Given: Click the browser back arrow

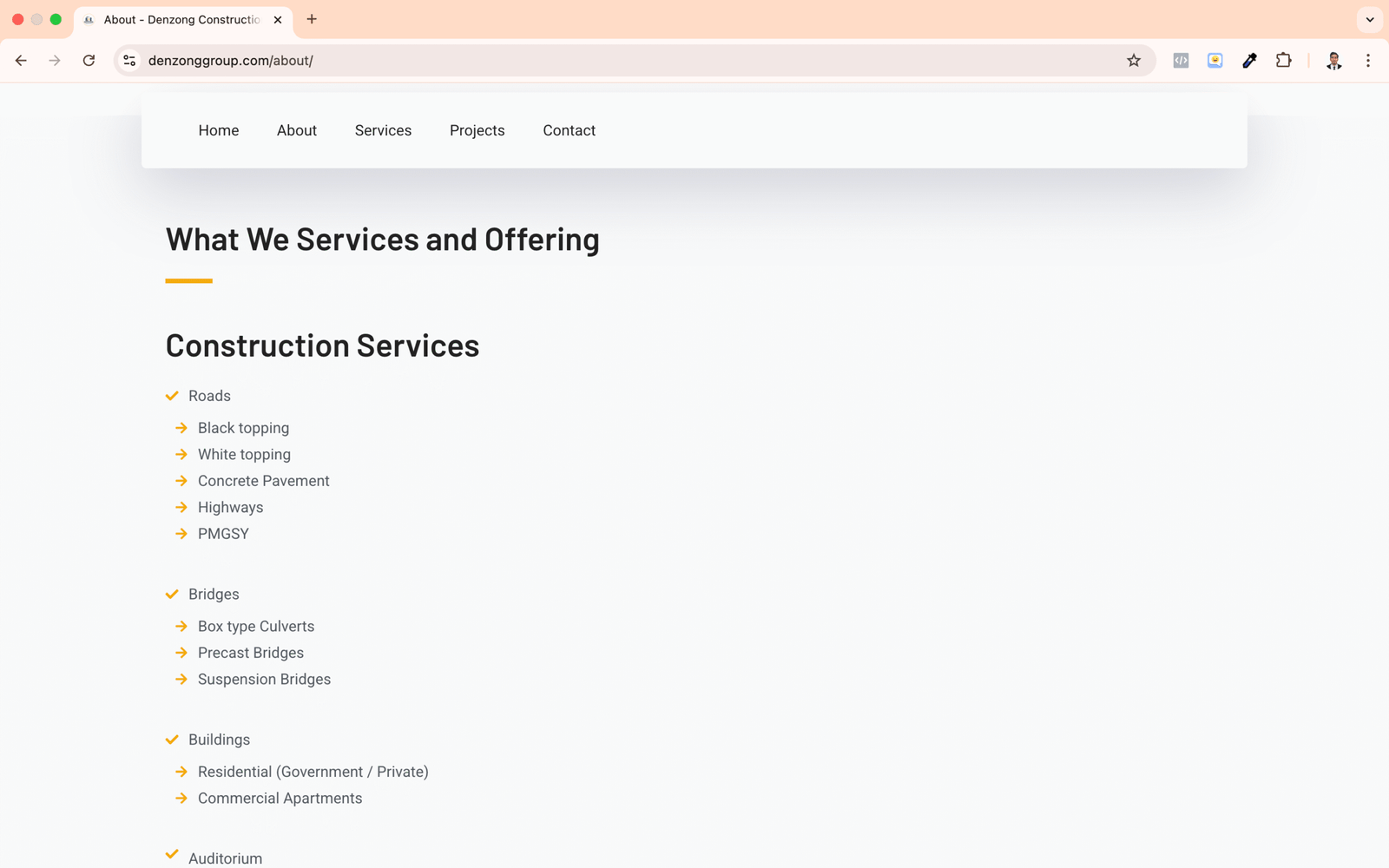Looking at the screenshot, I should point(21,61).
